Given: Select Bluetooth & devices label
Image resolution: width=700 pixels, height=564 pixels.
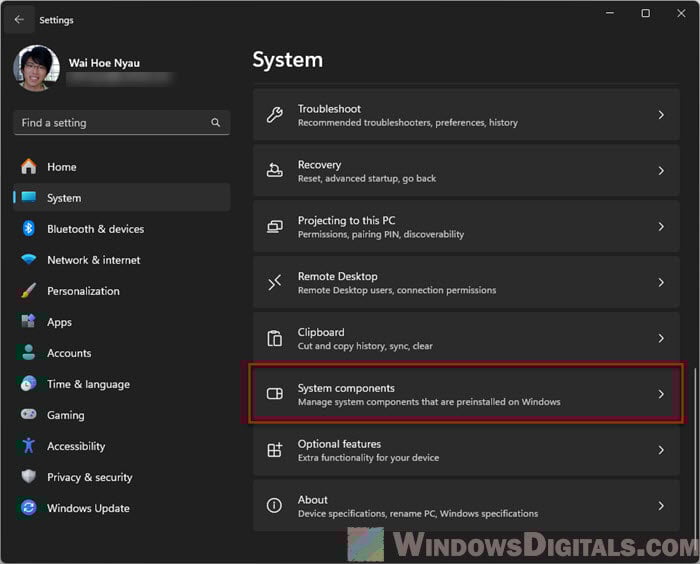Looking at the screenshot, I should tap(96, 229).
